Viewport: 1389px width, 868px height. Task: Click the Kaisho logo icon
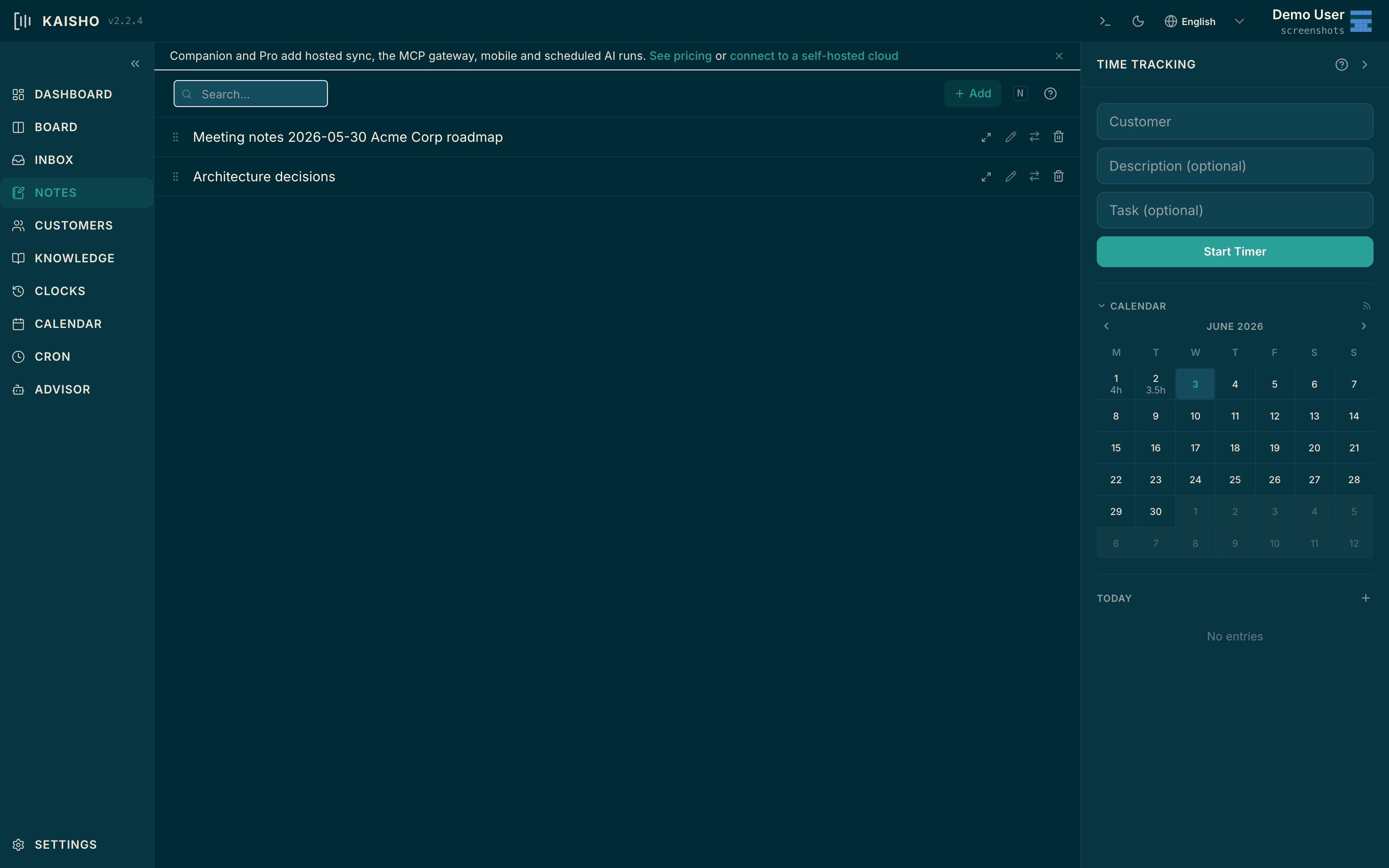(22, 21)
